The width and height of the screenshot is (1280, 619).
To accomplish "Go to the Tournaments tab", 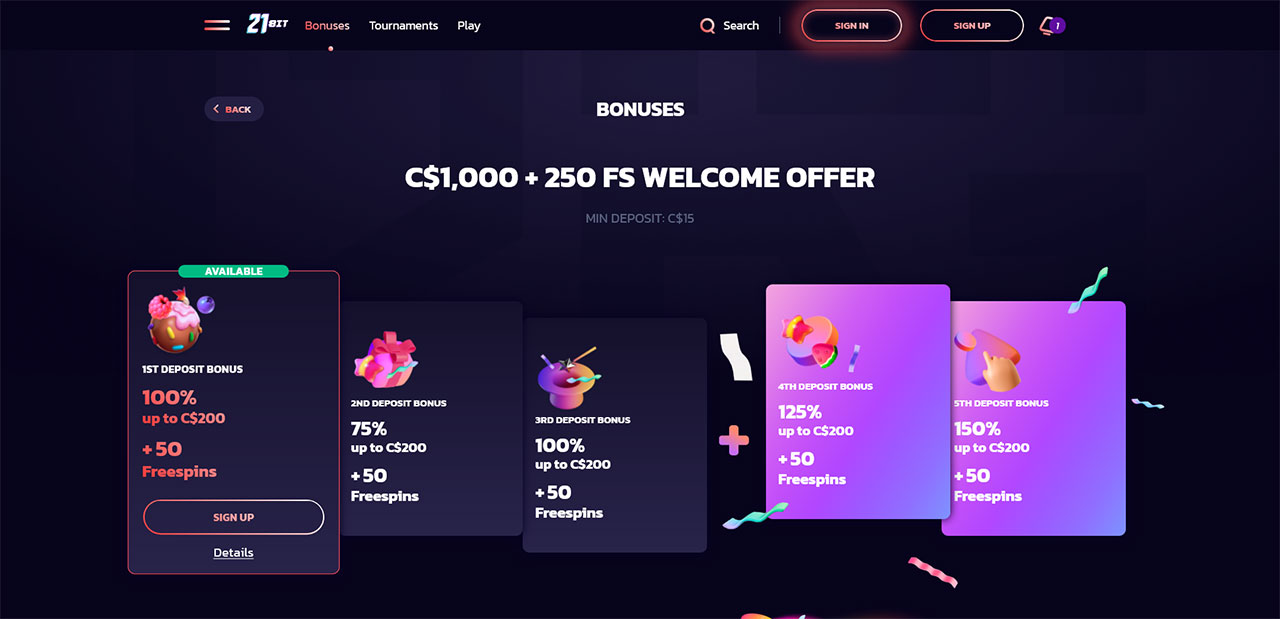I will tap(403, 25).
